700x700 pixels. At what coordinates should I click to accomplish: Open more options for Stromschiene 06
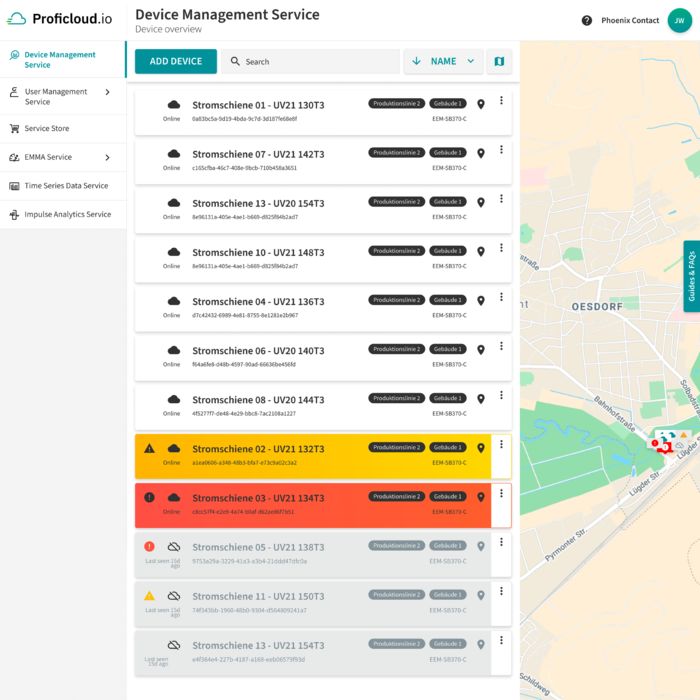[501, 346]
